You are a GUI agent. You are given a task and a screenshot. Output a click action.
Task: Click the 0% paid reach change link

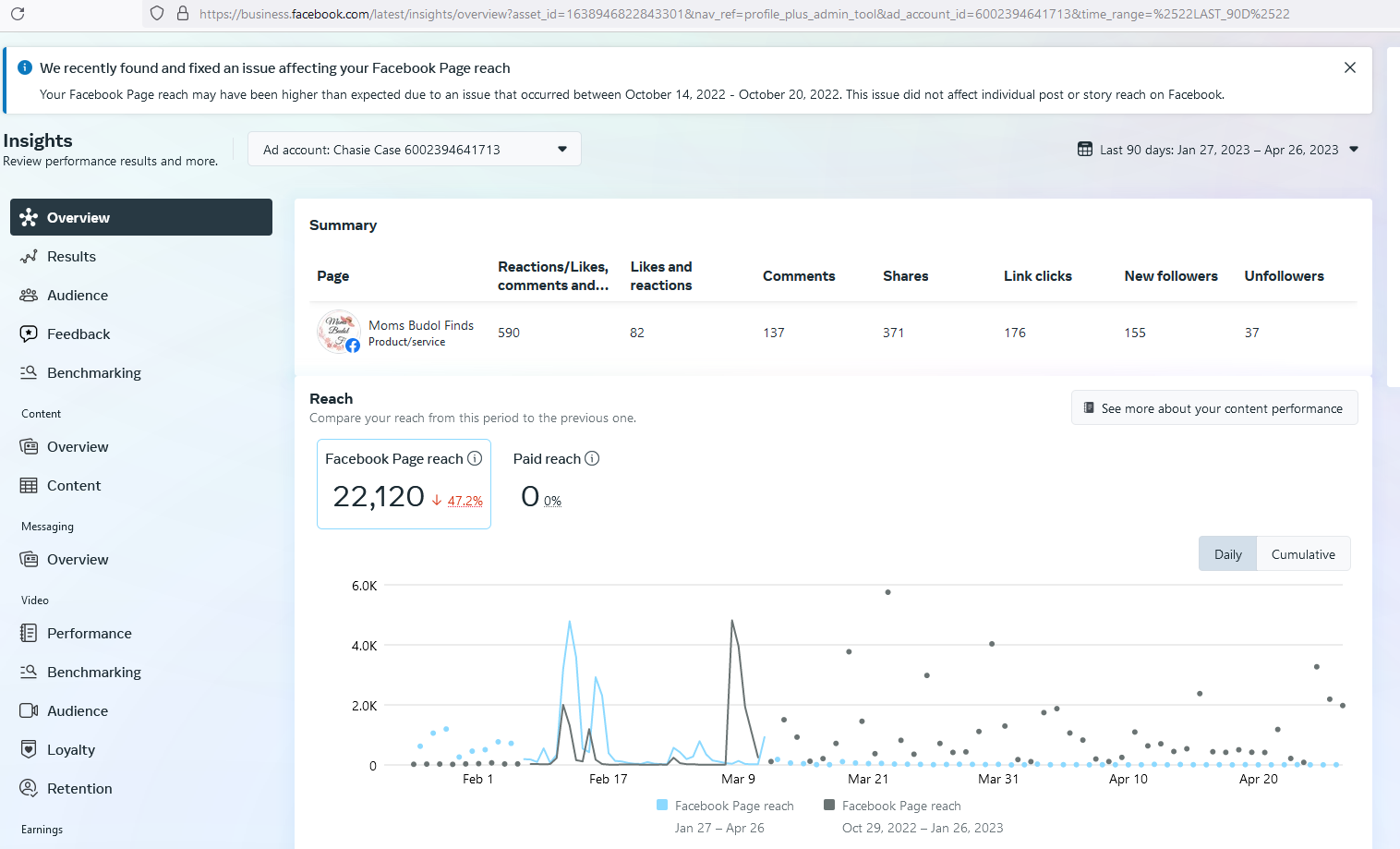552,501
